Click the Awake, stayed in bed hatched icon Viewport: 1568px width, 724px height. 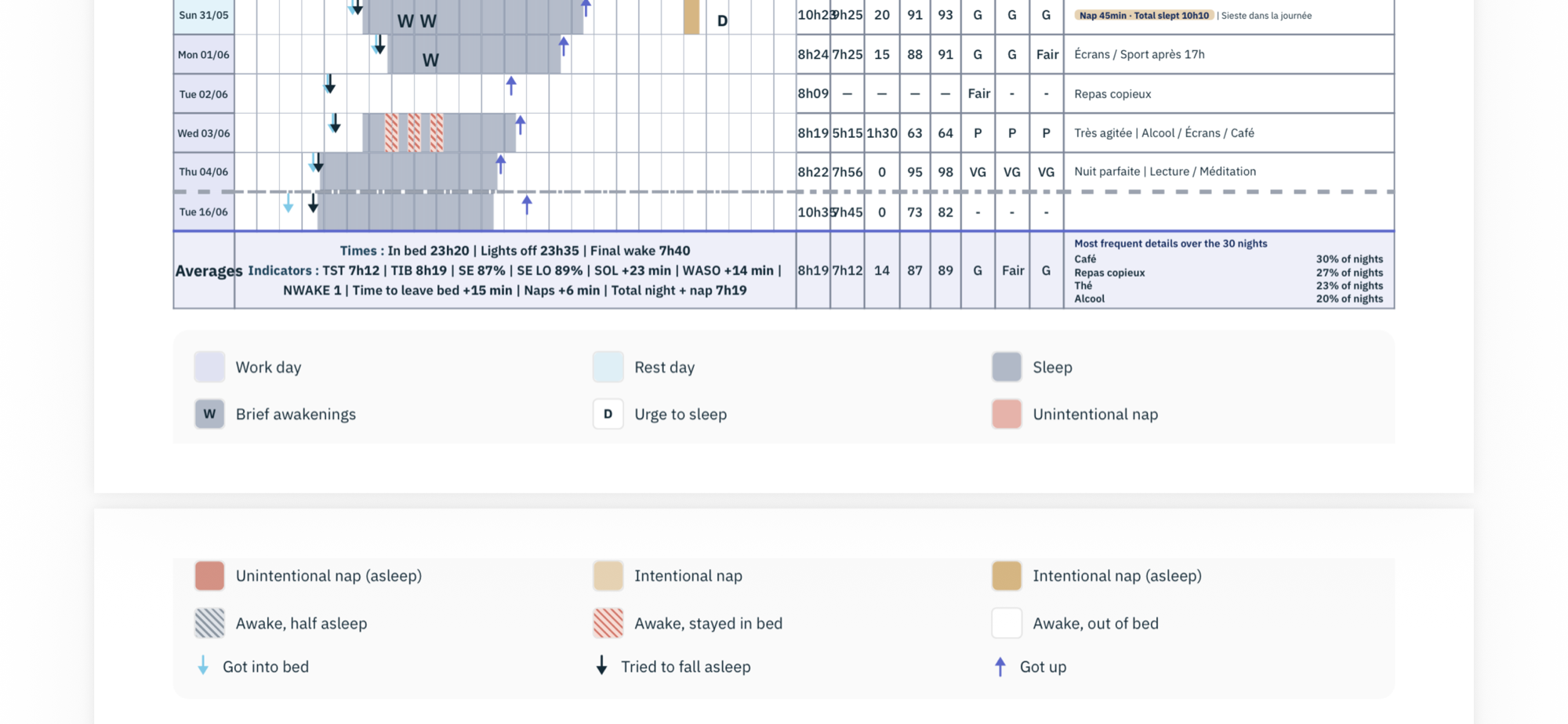point(608,623)
